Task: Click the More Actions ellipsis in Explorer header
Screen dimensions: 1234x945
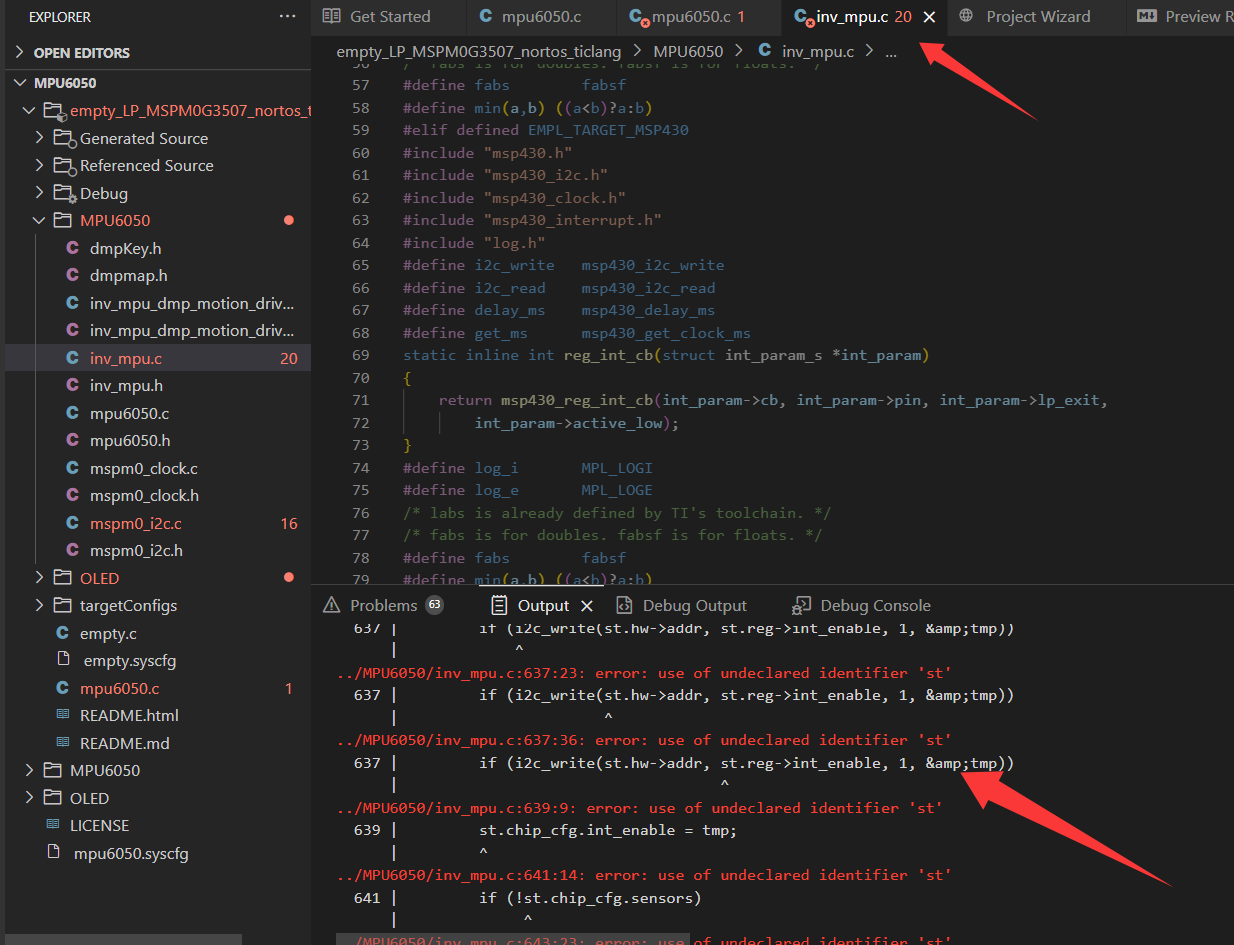Action: coord(288,16)
